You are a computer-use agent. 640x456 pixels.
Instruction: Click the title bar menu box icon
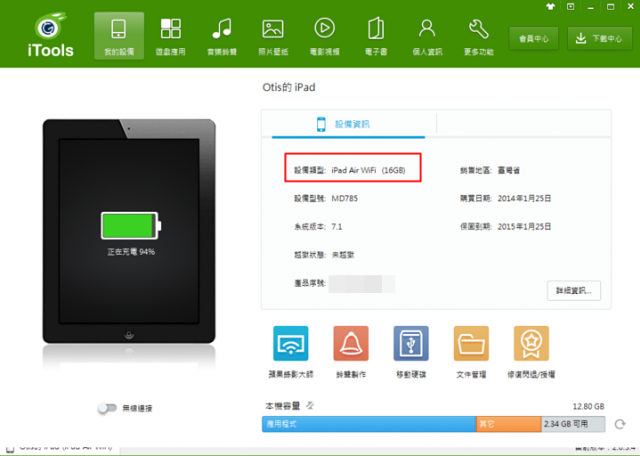pyautogui.click(x=571, y=7)
